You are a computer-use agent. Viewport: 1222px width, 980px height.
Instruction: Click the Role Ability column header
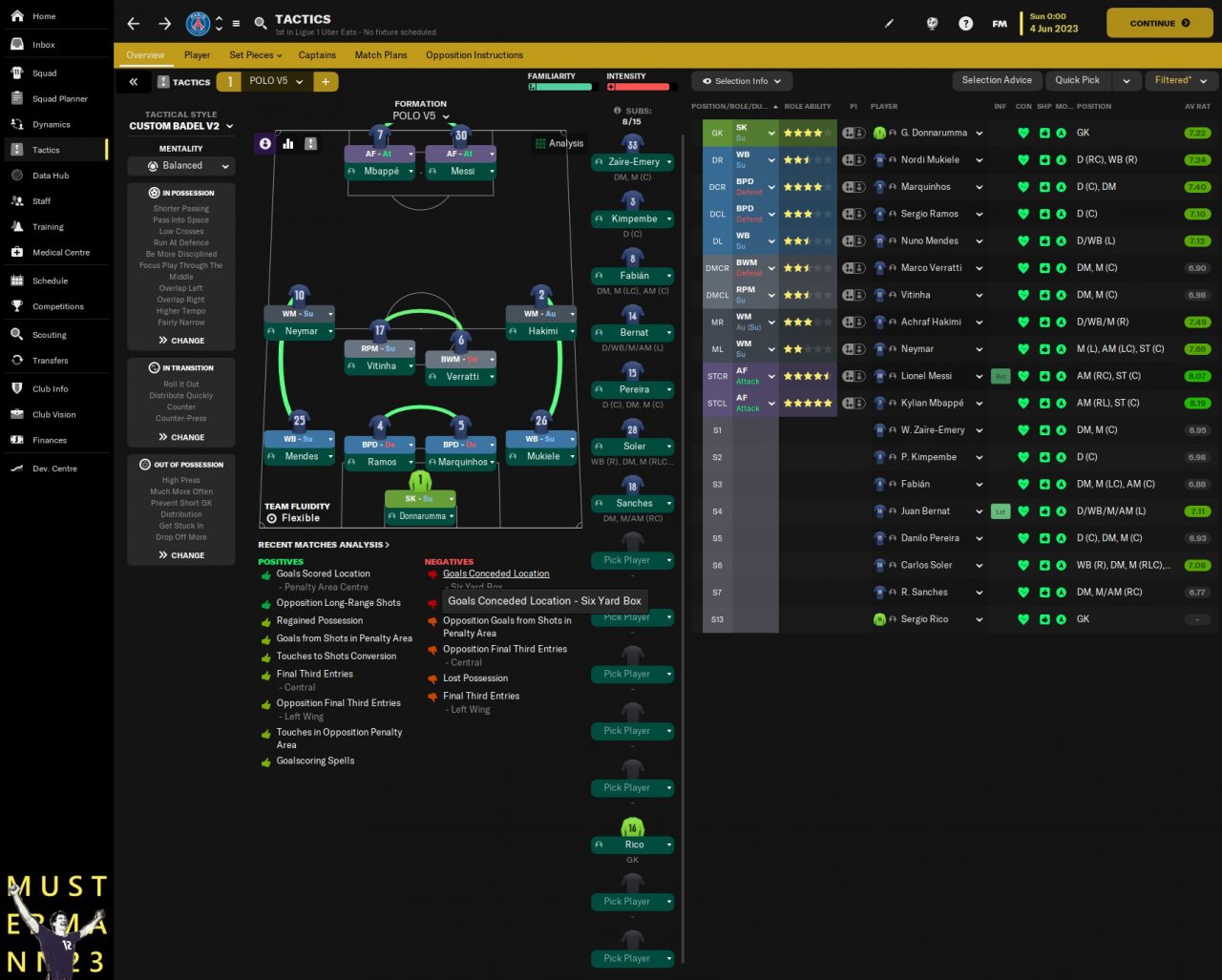[x=808, y=107]
